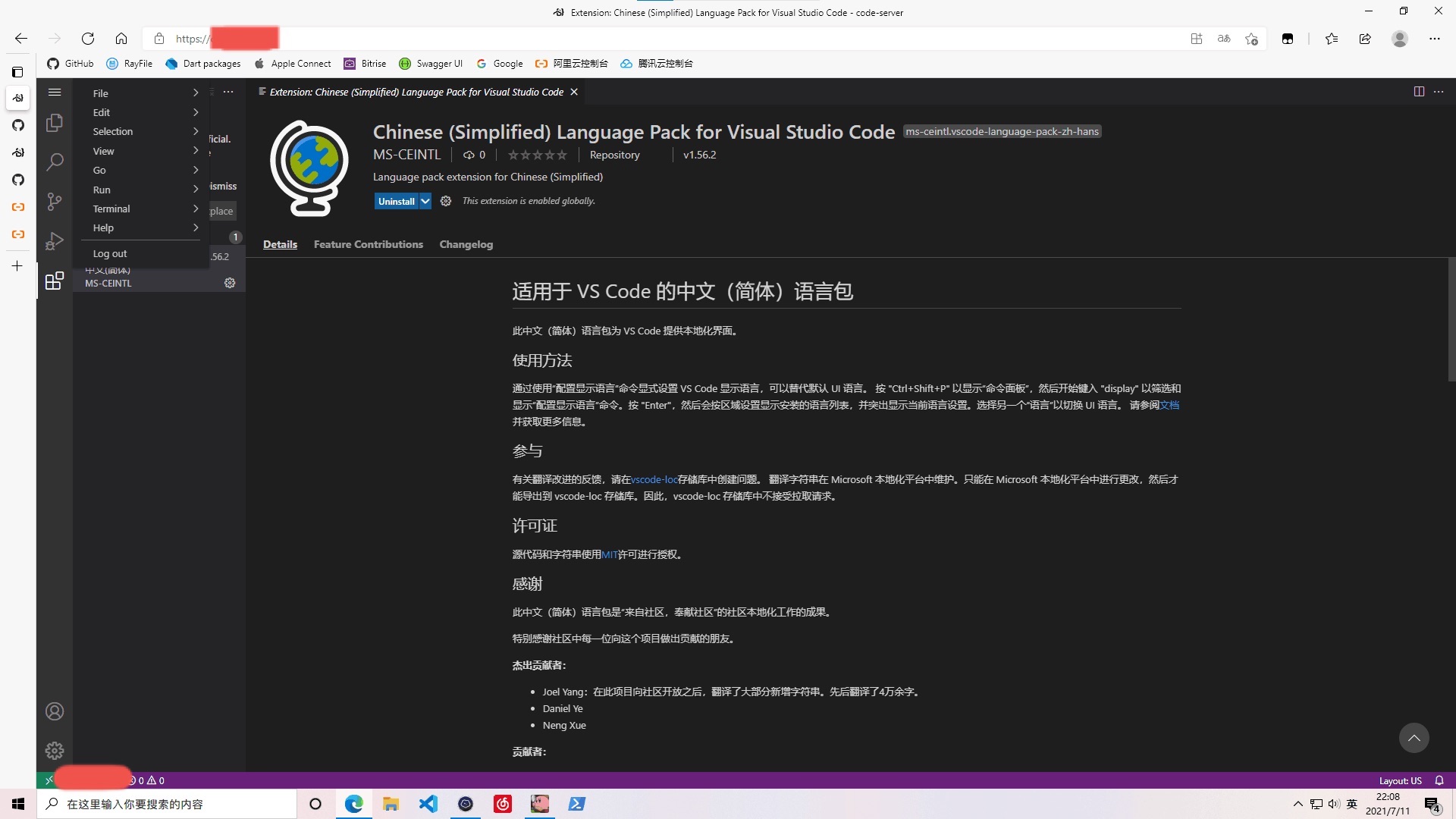Toggle the add-to-favorites star in the address bar

point(1251,39)
